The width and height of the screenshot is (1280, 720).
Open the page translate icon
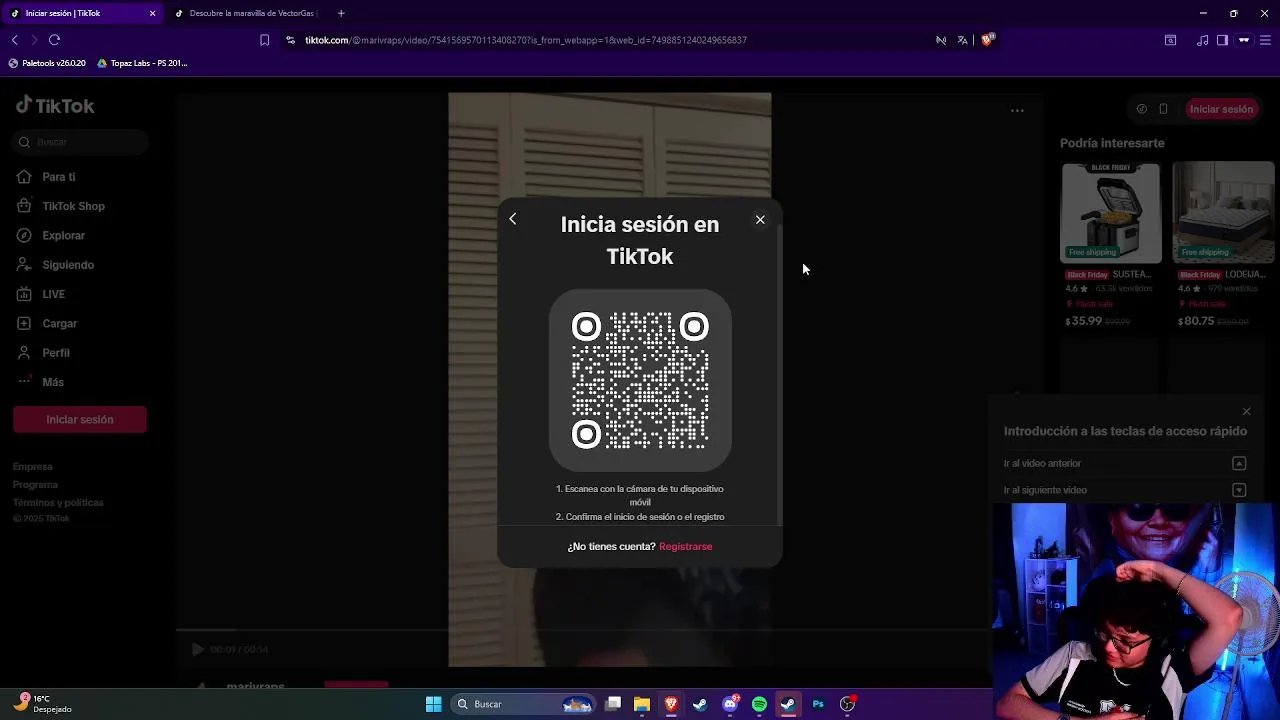coord(962,40)
